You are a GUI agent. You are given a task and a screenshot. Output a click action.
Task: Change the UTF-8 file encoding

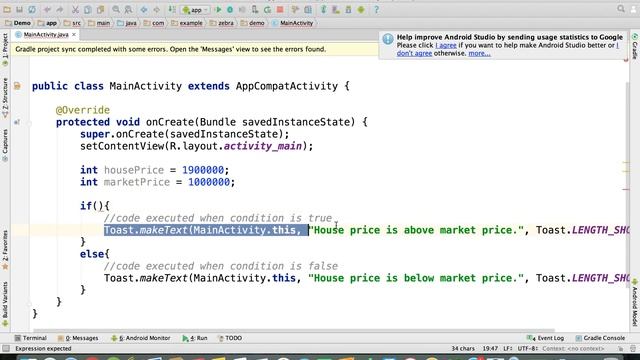point(528,349)
